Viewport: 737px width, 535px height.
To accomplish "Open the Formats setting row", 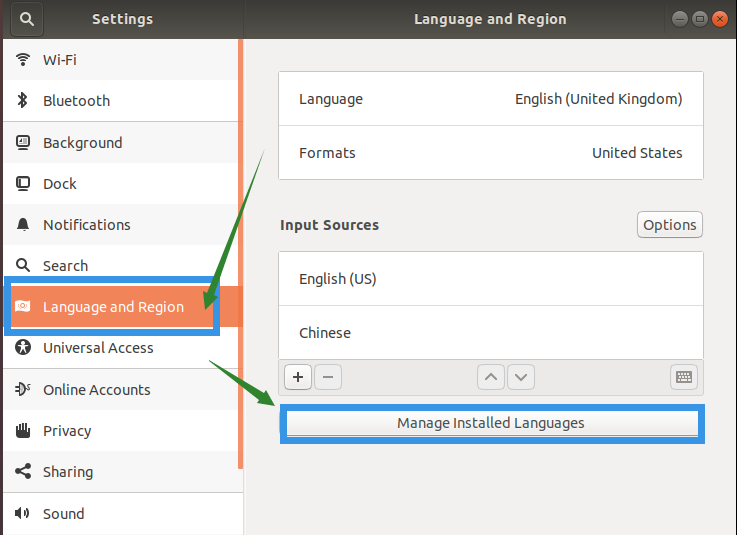I will point(490,153).
